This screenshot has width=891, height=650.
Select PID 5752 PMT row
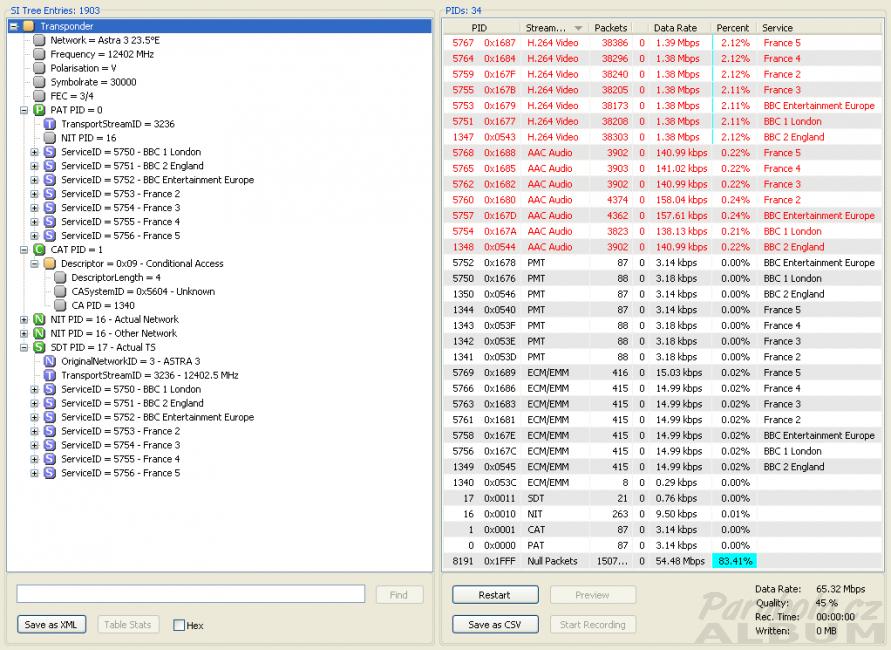click(663, 263)
